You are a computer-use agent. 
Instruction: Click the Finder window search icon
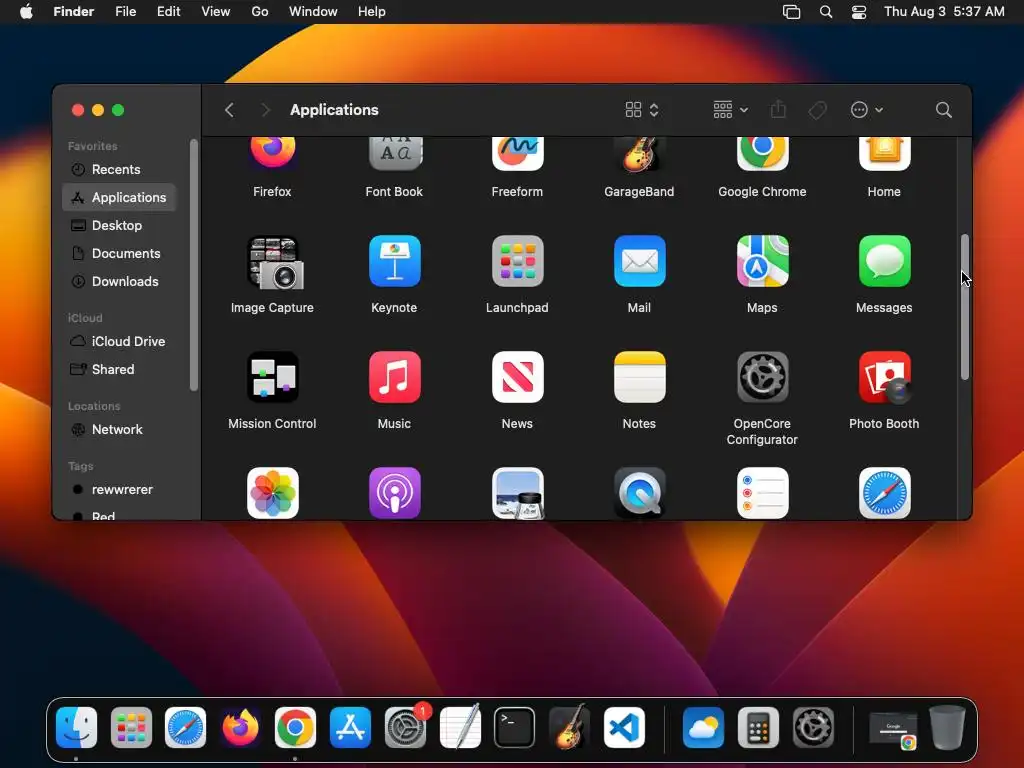click(x=943, y=110)
